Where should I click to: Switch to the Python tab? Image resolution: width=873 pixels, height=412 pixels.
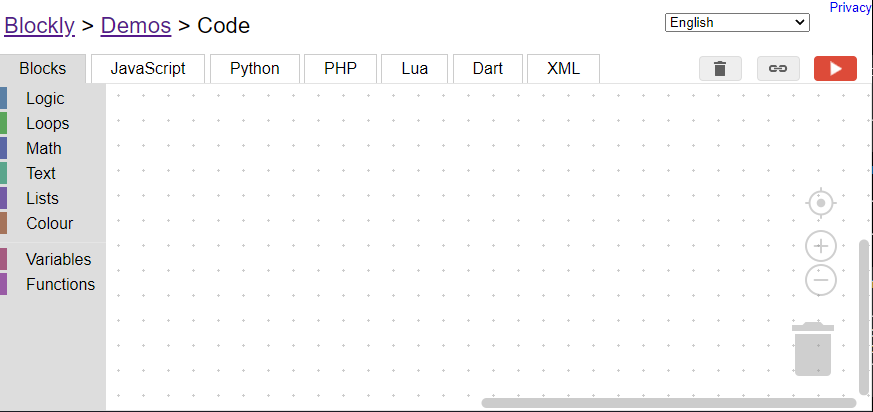pos(254,69)
